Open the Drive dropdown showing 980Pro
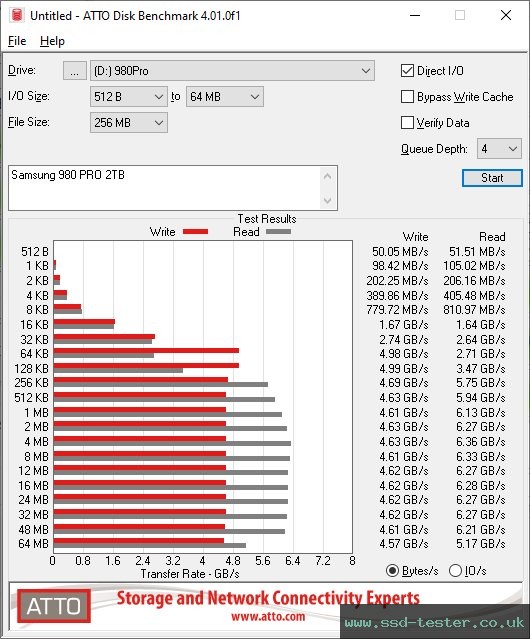 pyautogui.click(x=232, y=71)
